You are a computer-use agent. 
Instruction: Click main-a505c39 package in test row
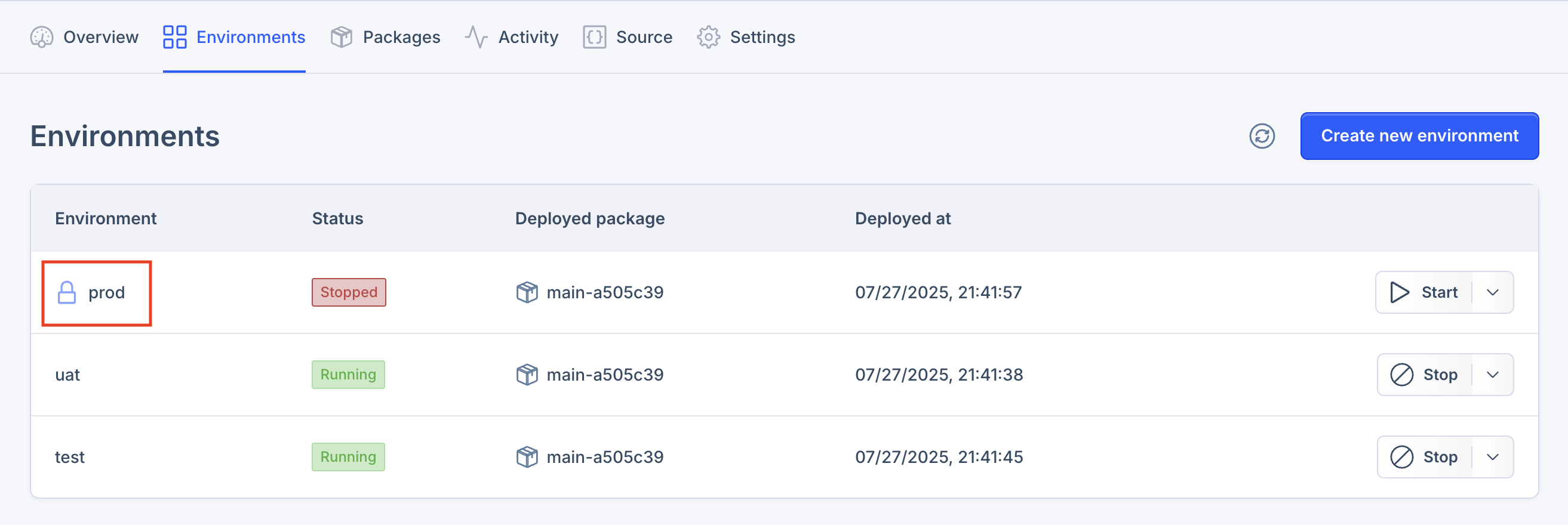point(604,457)
